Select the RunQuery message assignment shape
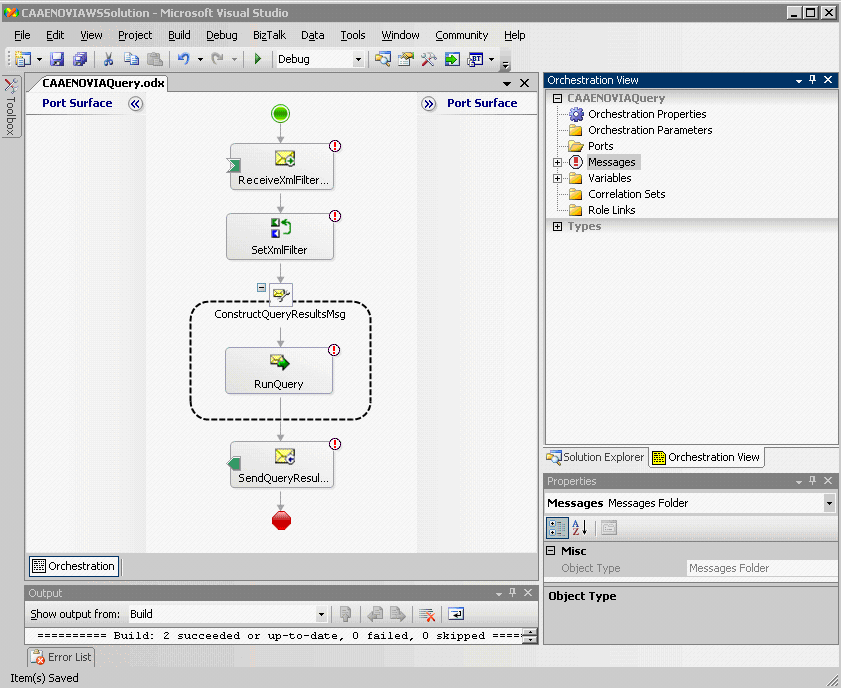 click(279, 371)
